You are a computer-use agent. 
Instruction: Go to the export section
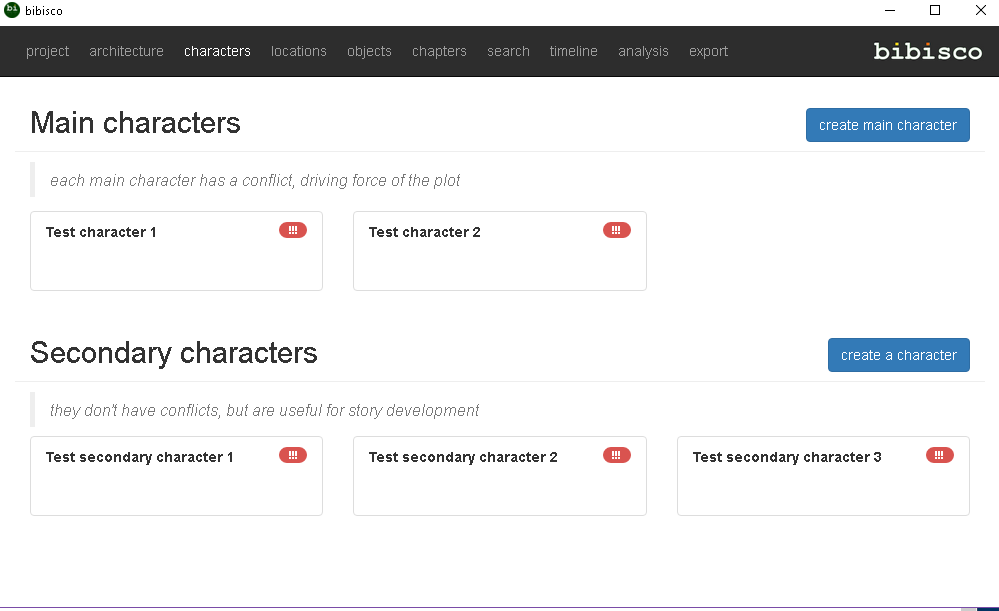tap(708, 51)
